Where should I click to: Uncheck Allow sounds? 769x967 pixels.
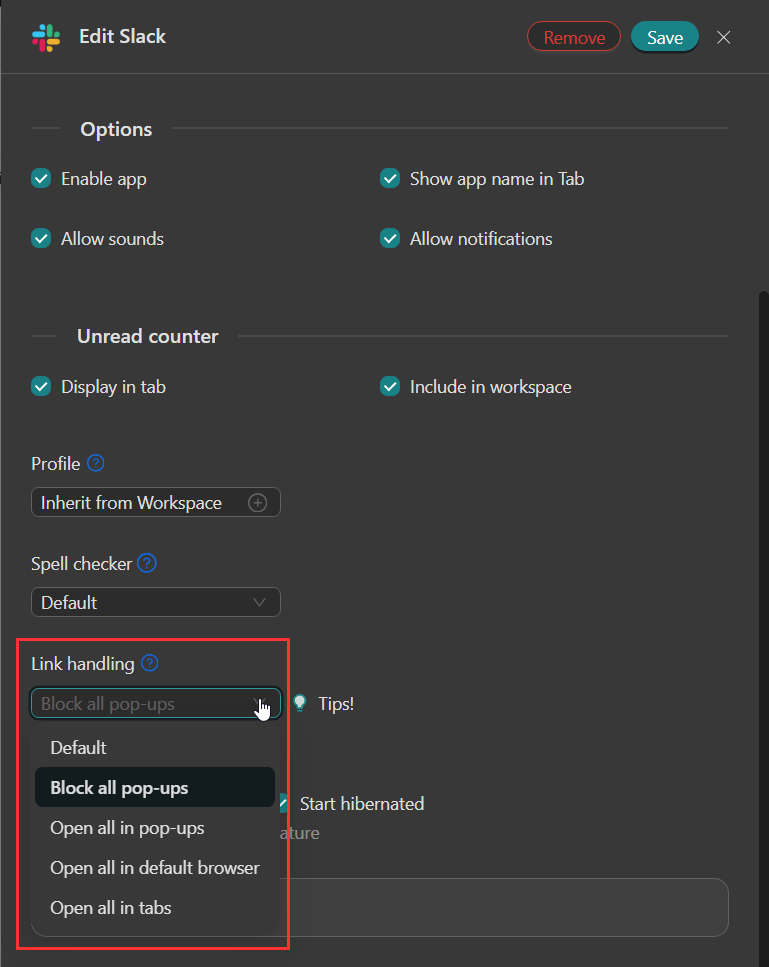pyautogui.click(x=41, y=238)
